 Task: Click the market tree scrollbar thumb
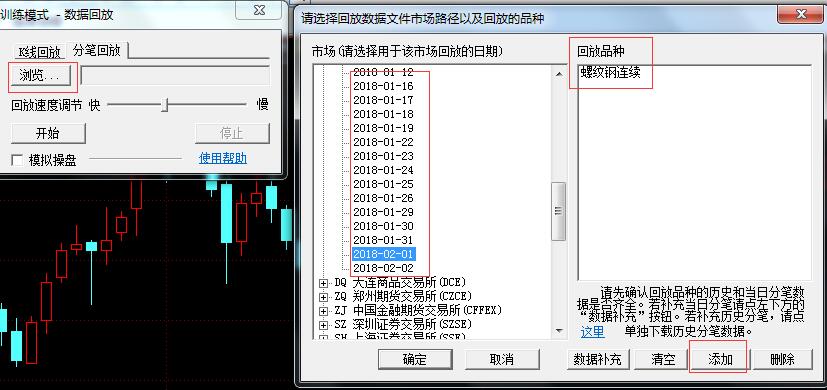[x=559, y=211]
